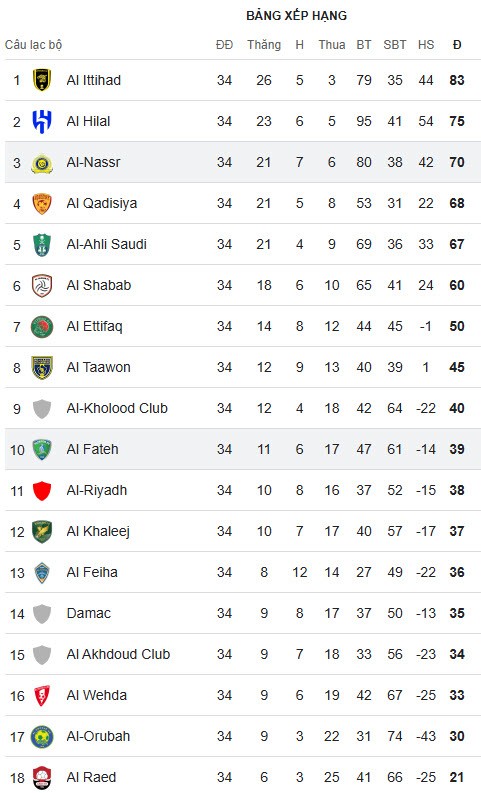481x793 pixels.
Task: Click the Al Raed club crest
Action: pyautogui.click(x=42, y=777)
